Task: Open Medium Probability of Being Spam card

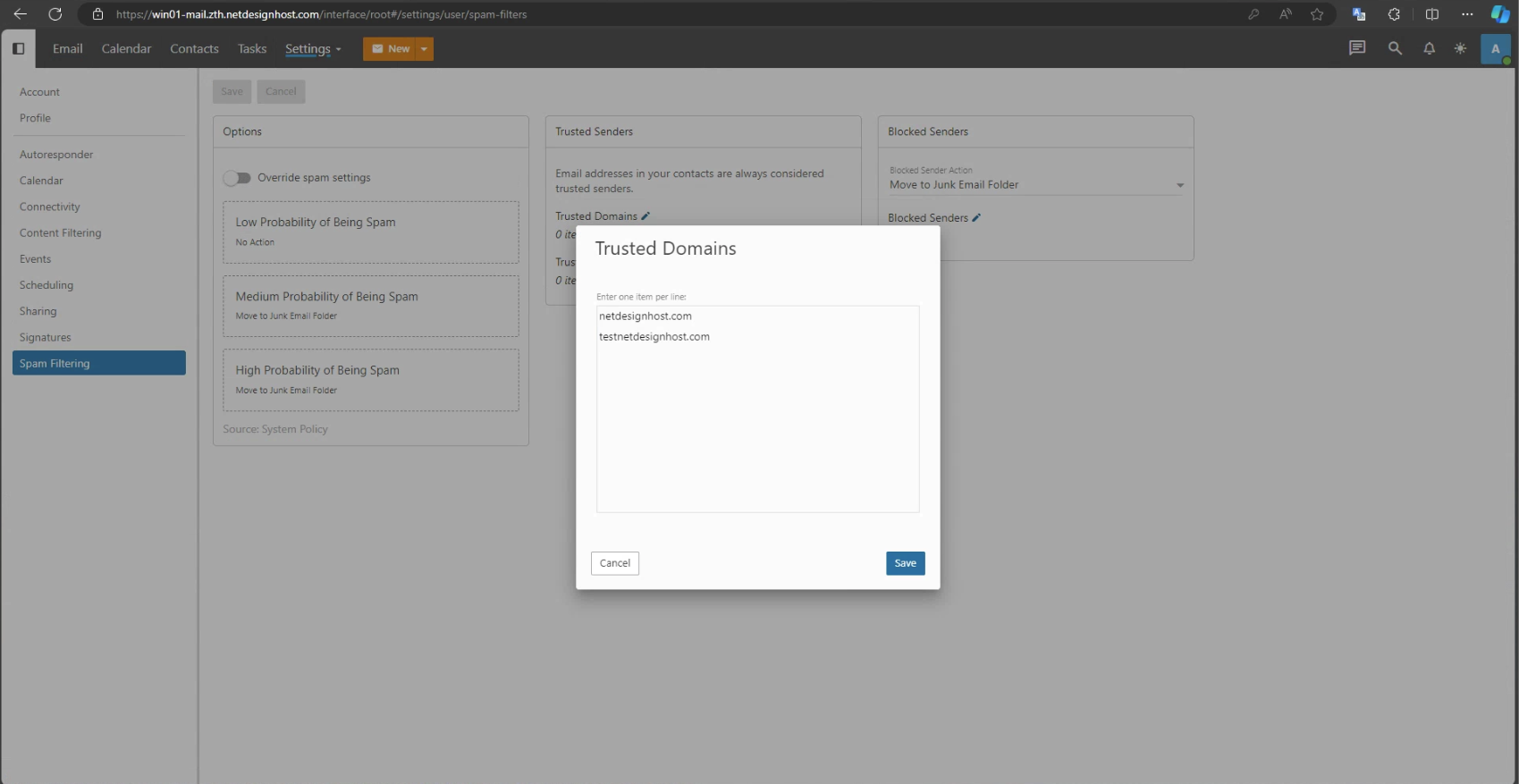Action: (371, 306)
